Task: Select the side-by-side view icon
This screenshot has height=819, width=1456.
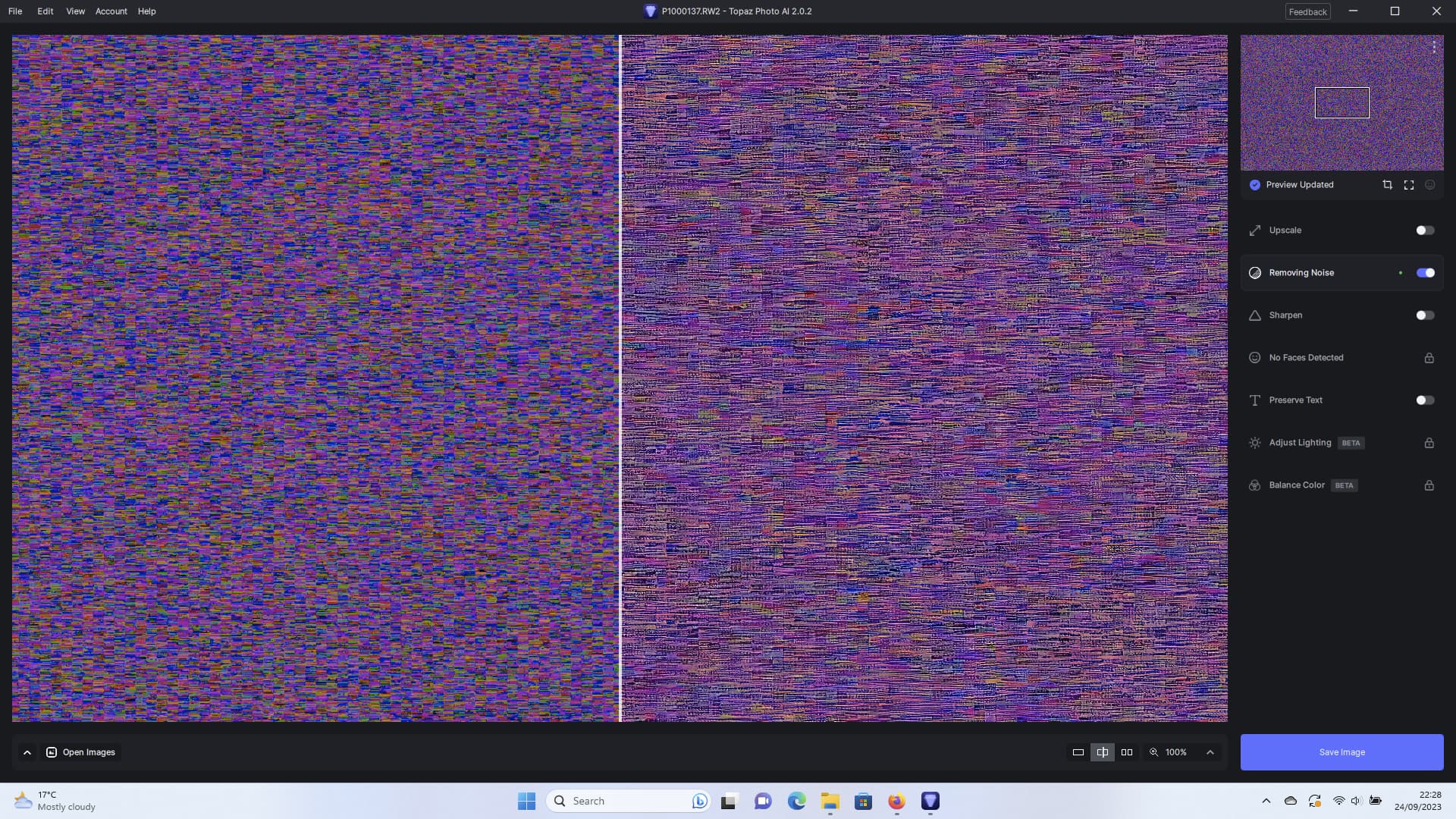Action: click(1127, 752)
